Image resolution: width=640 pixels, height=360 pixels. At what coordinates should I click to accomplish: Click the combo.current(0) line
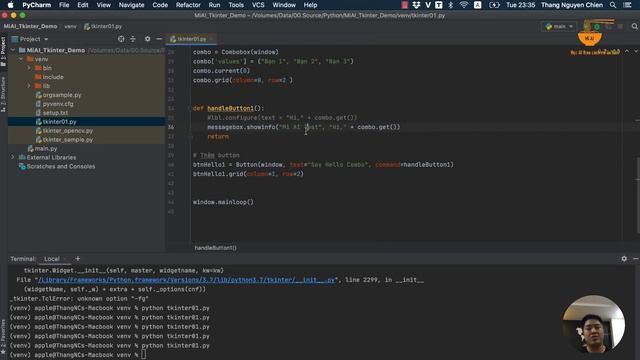point(221,71)
